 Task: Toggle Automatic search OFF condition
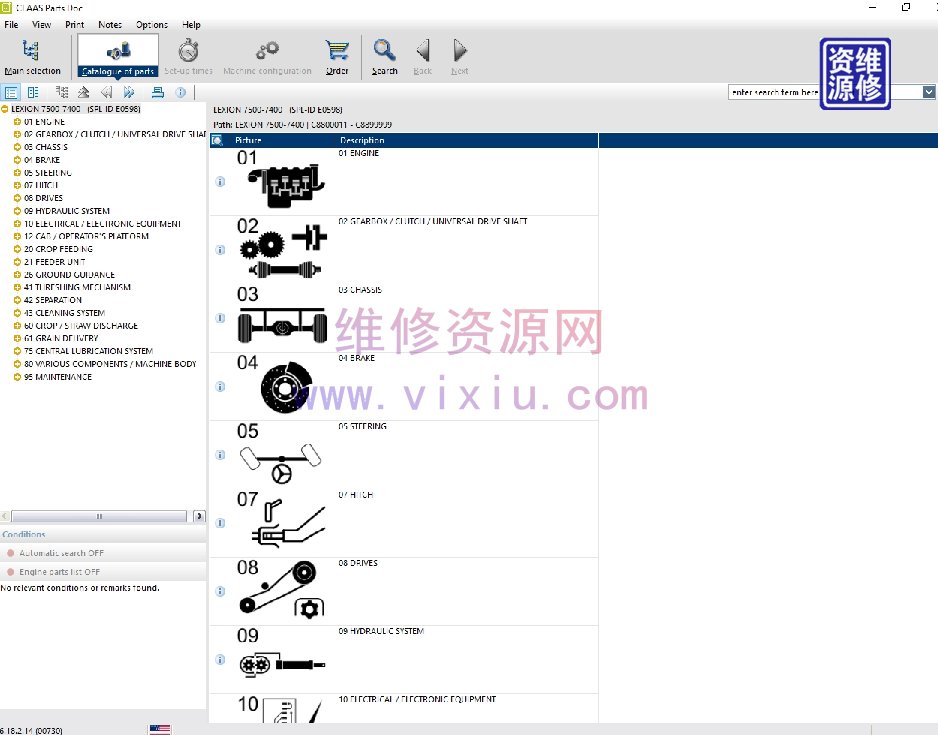coord(61,553)
